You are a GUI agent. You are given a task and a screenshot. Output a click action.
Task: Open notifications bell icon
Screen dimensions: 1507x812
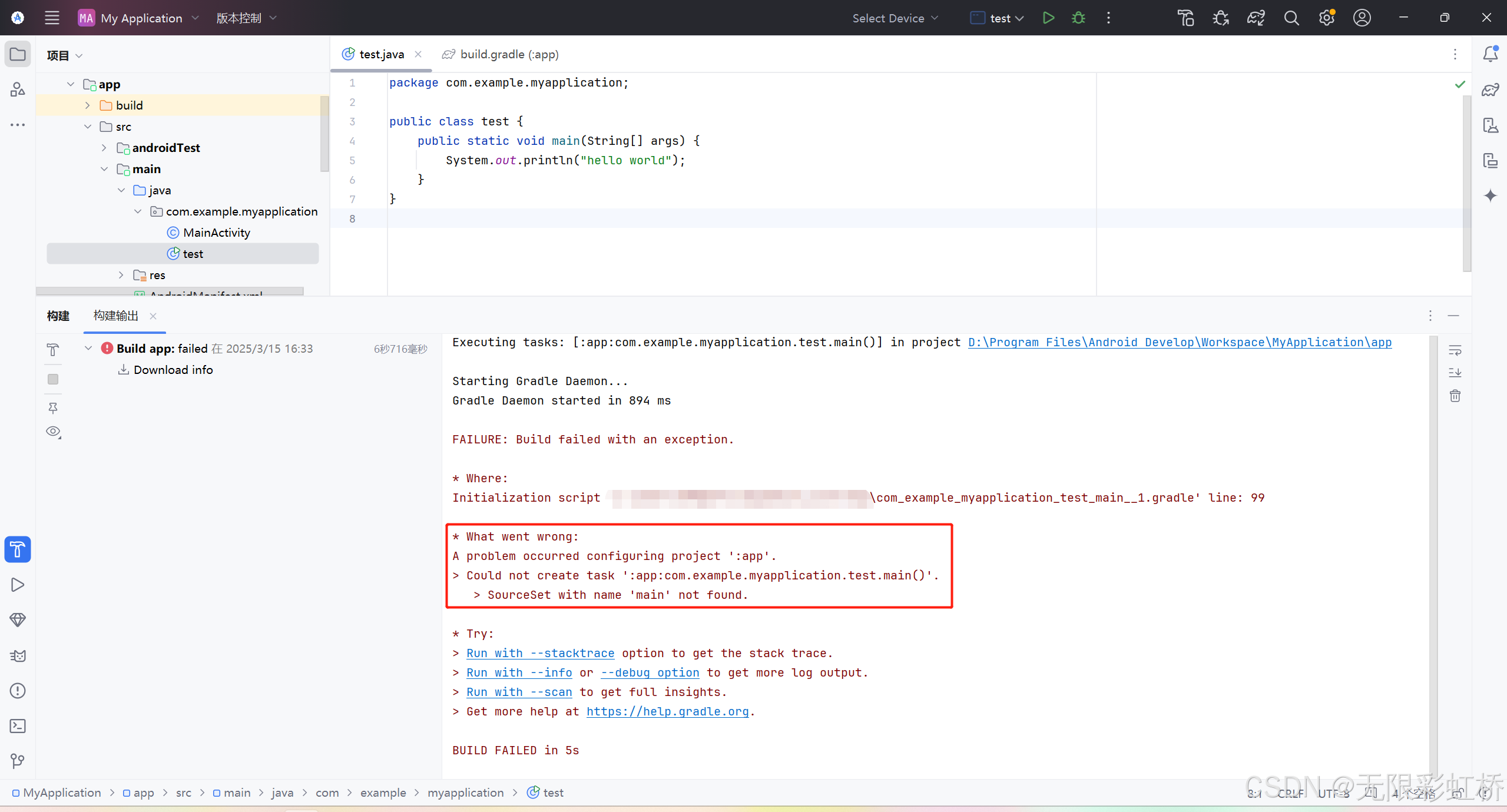click(x=1490, y=54)
